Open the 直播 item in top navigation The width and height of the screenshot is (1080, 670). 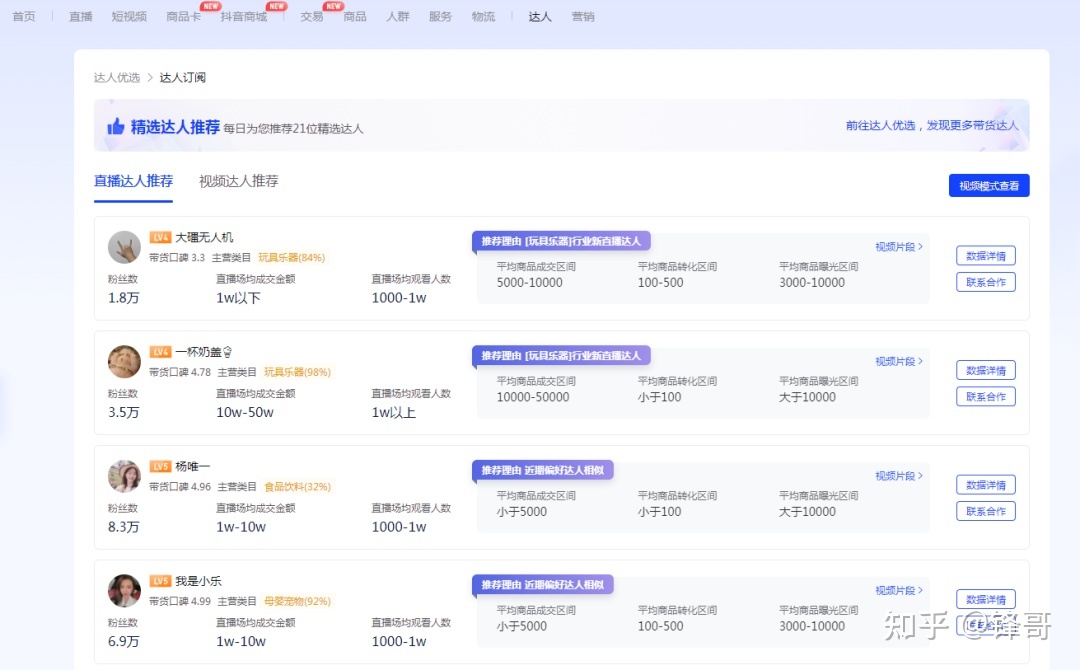coord(80,17)
